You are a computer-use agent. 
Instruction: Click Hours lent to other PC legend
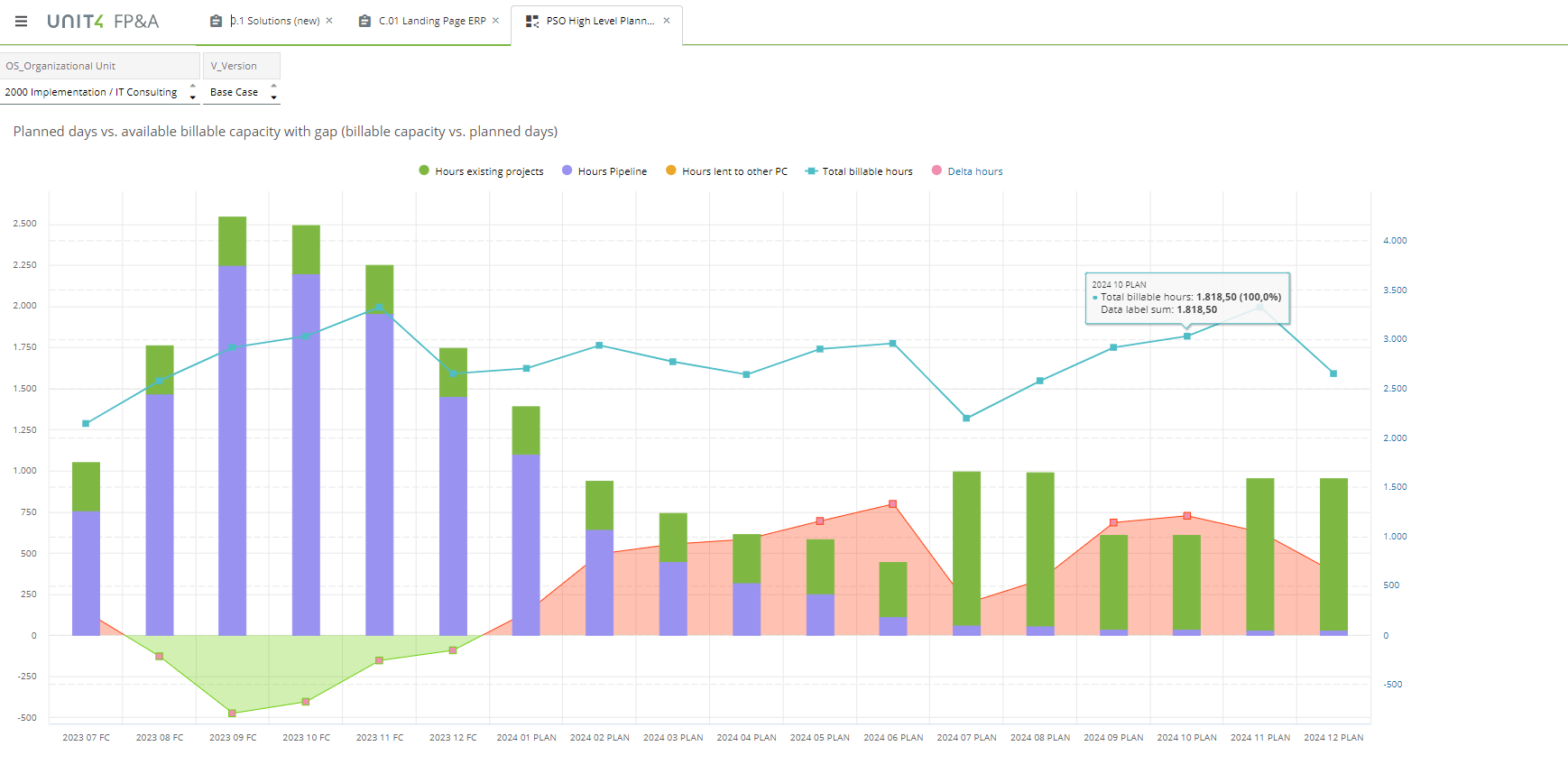click(734, 171)
